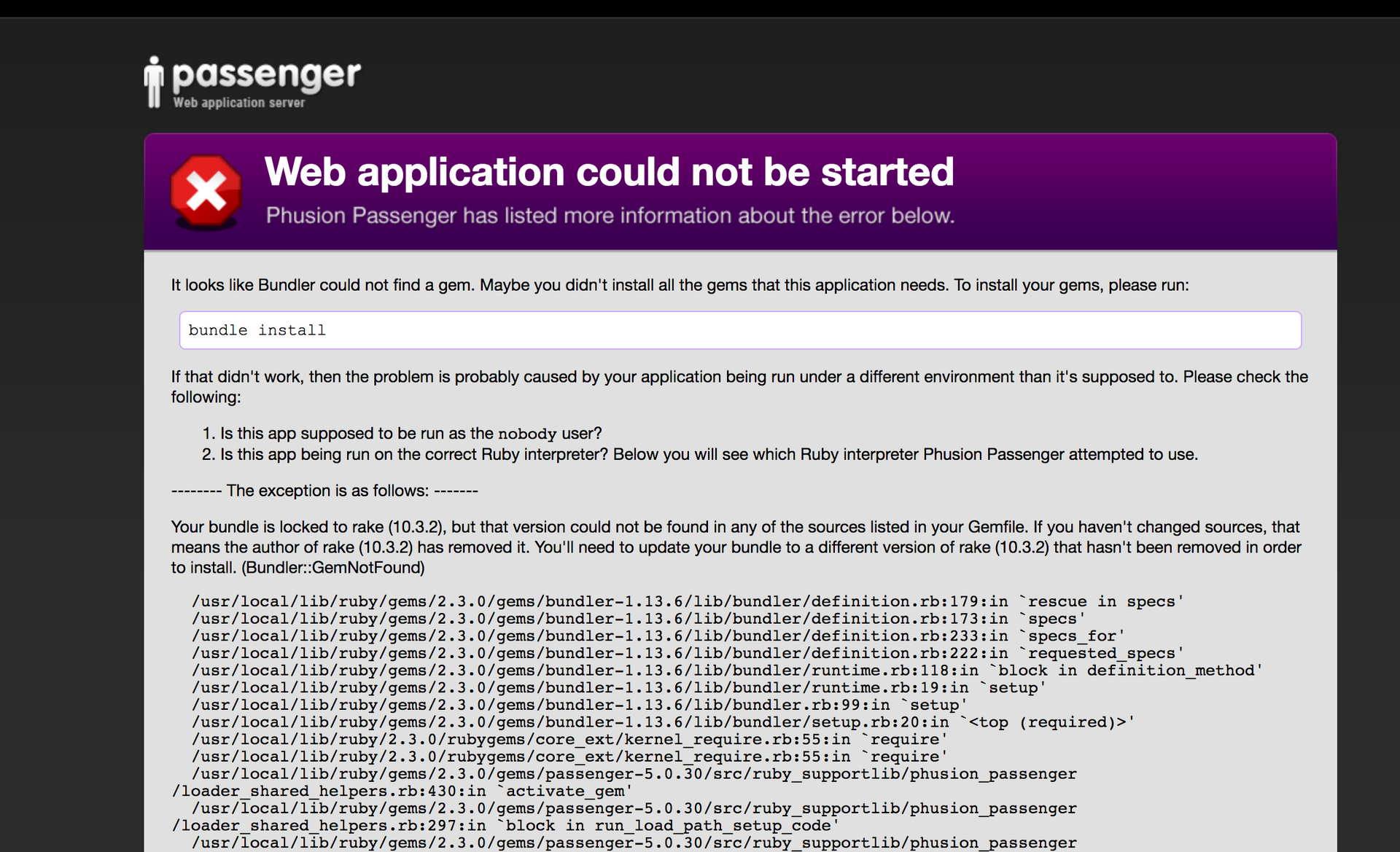This screenshot has height=852, width=1400.
Task: Click the 'Phusion Passenger has listed more information' subtitle
Action: click(610, 216)
